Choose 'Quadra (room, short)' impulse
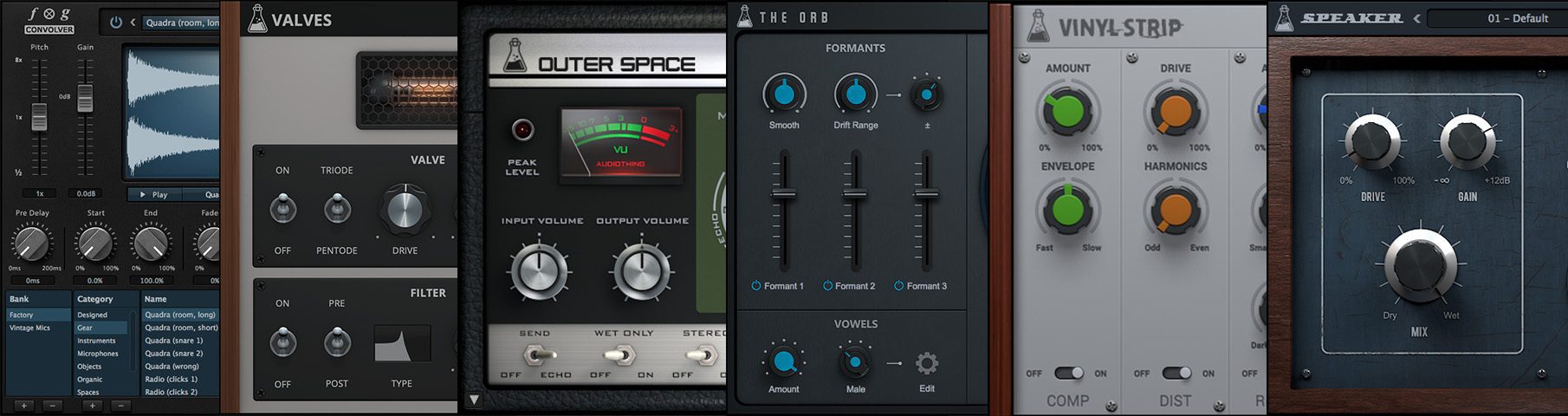This screenshot has width=1568, height=416. click(x=181, y=328)
